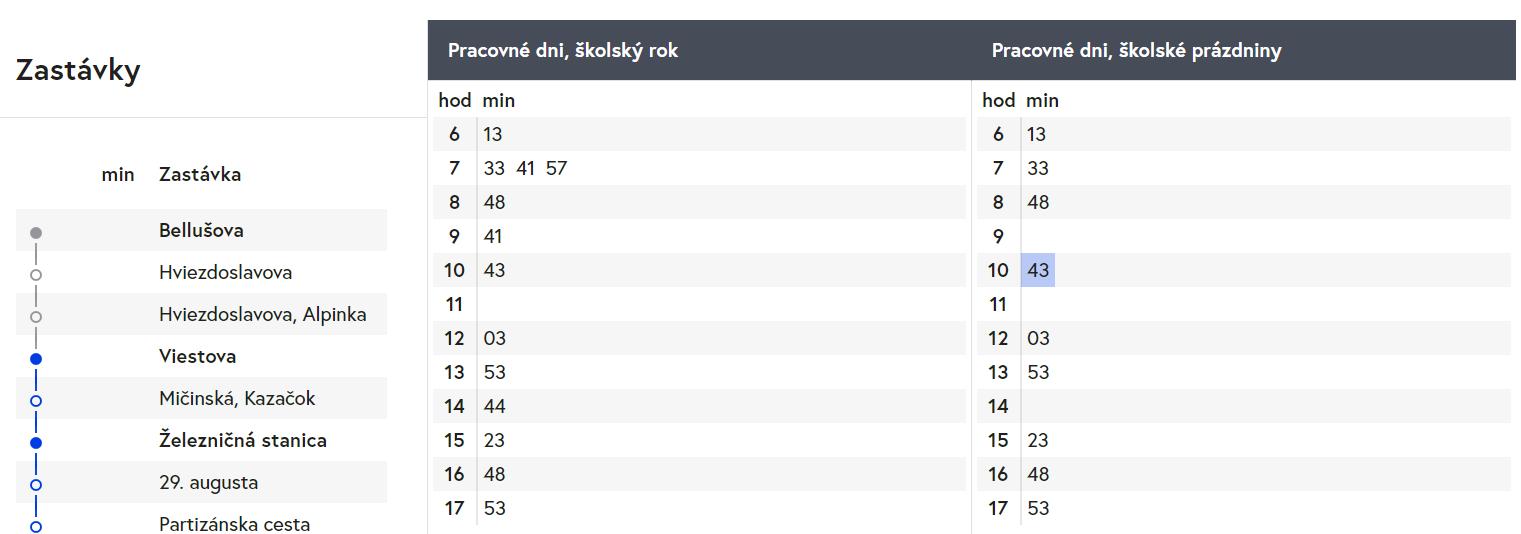The width and height of the screenshot is (1521, 534).
Task: Select the 7:41 departure in the school year timetable
Action: (525, 168)
